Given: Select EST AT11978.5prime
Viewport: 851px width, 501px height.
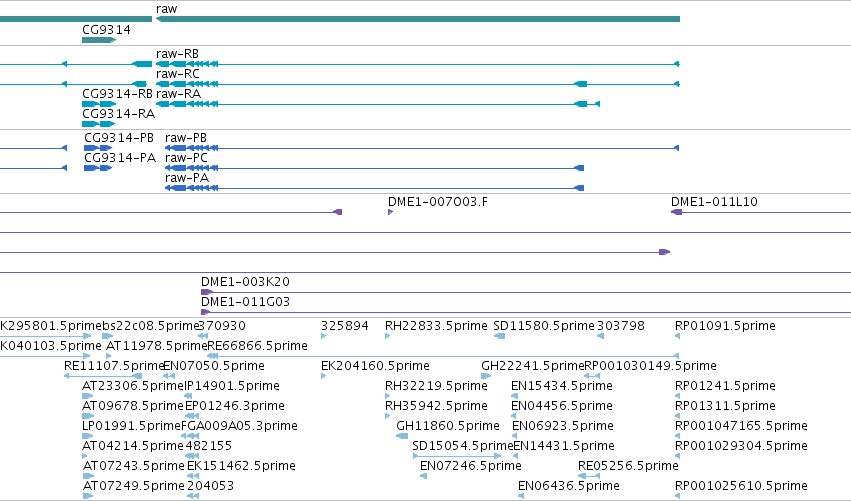Looking at the screenshot, I should (156, 346).
